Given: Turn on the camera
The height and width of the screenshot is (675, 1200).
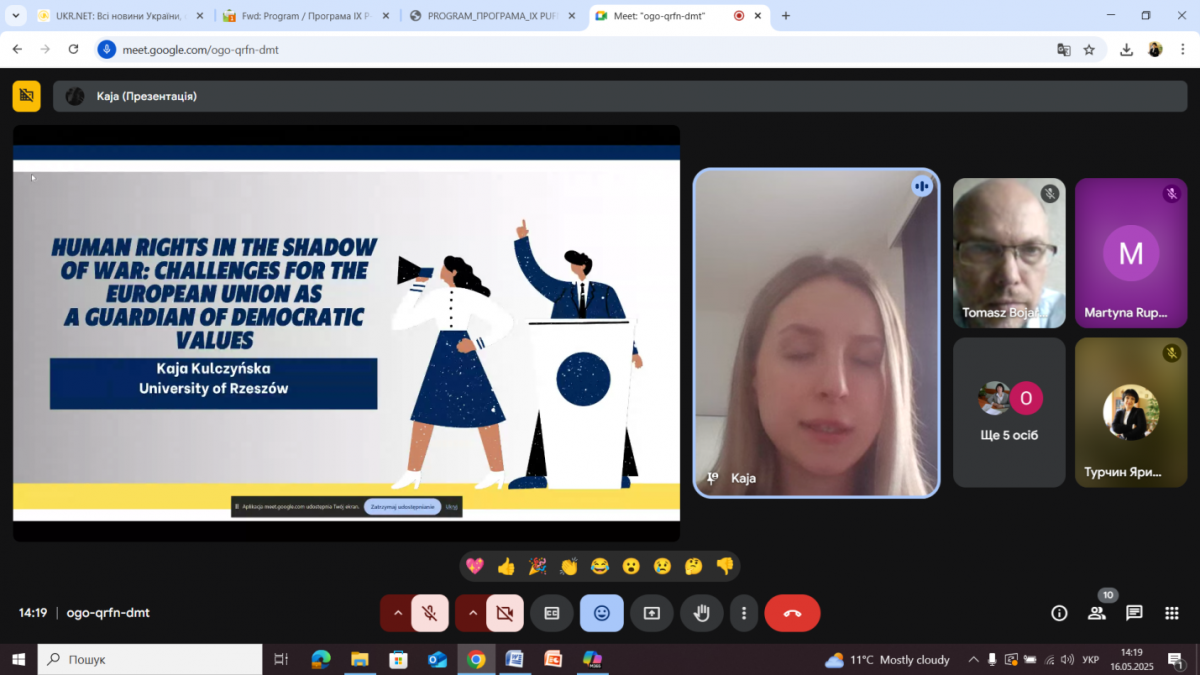Looking at the screenshot, I should point(505,613).
